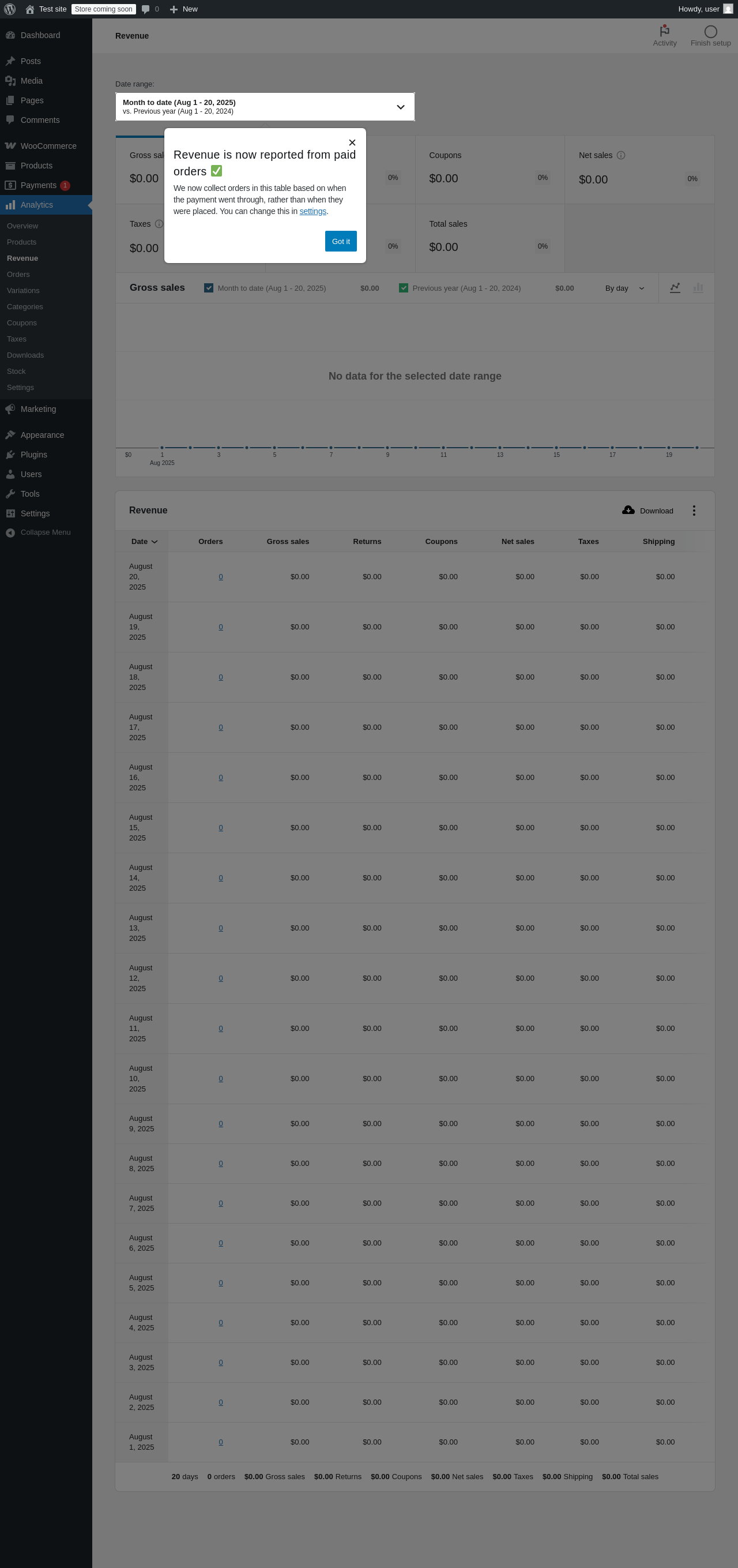The image size is (738, 1568).
Task: Select the Total sales summary card
Action: [490, 238]
